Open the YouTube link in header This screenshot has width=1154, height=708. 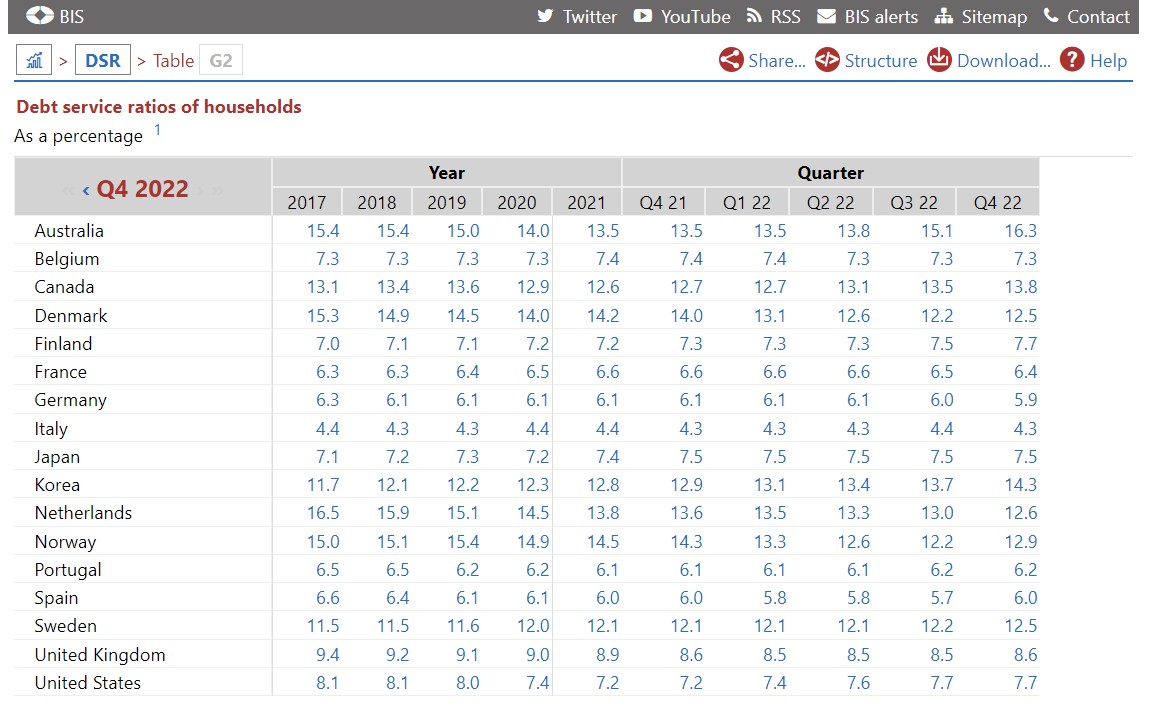click(682, 17)
